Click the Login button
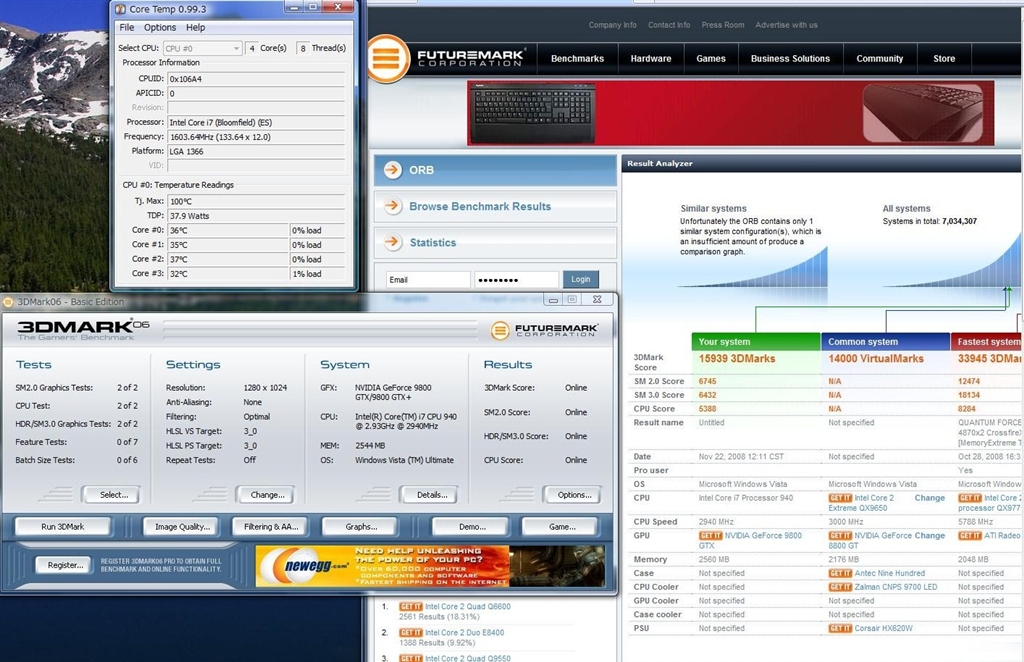The width and height of the screenshot is (1024, 662). [581, 279]
